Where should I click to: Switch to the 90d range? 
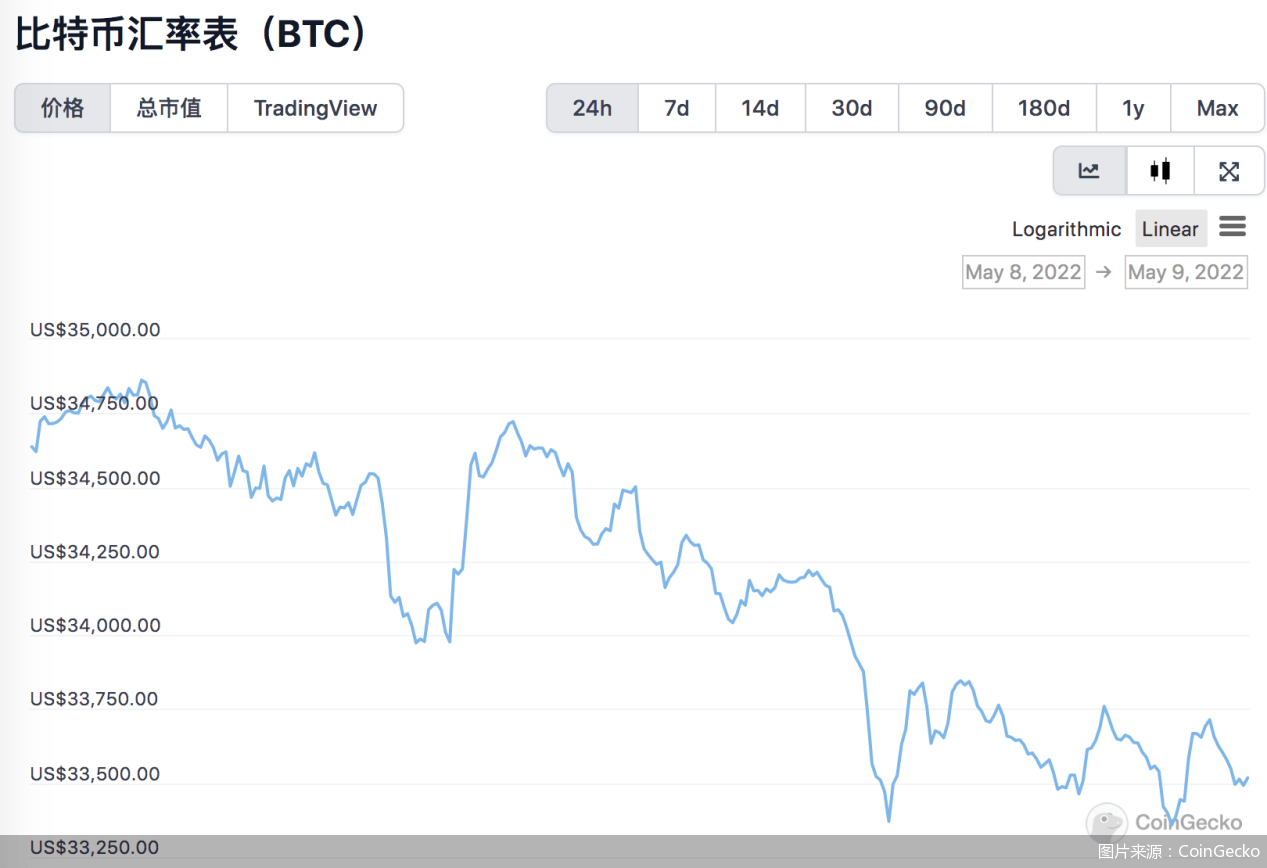[x=945, y=108]
